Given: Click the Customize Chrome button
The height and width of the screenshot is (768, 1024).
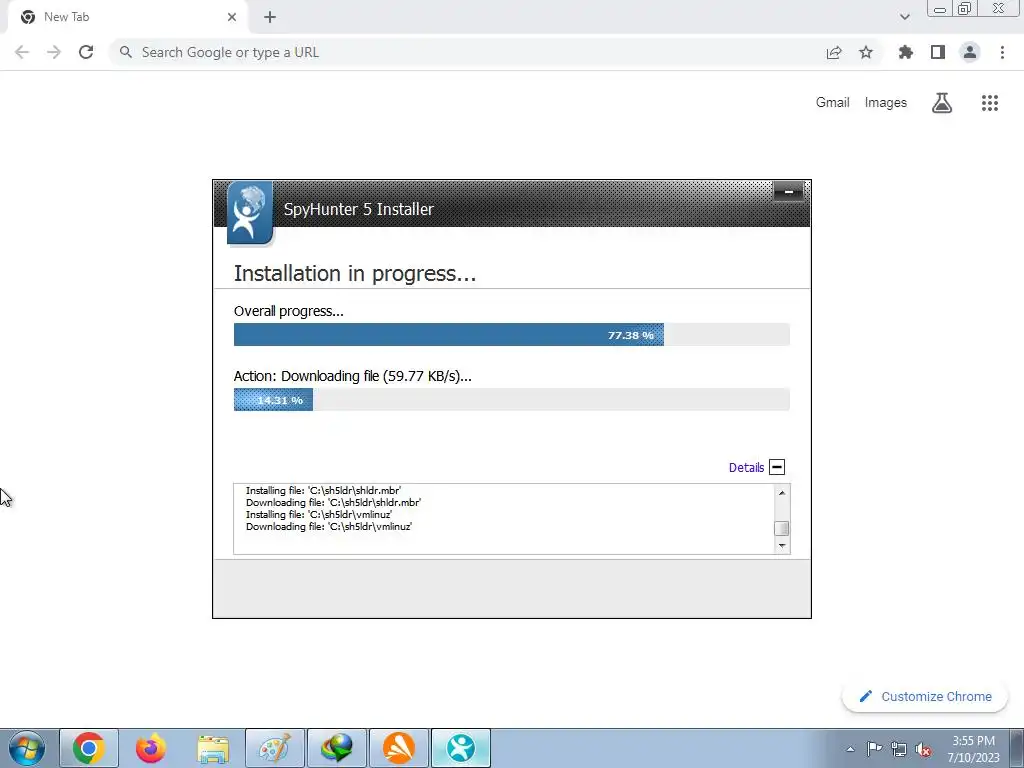Looking at the screenshot, I should pyautogui.click(x=925, y=697).
